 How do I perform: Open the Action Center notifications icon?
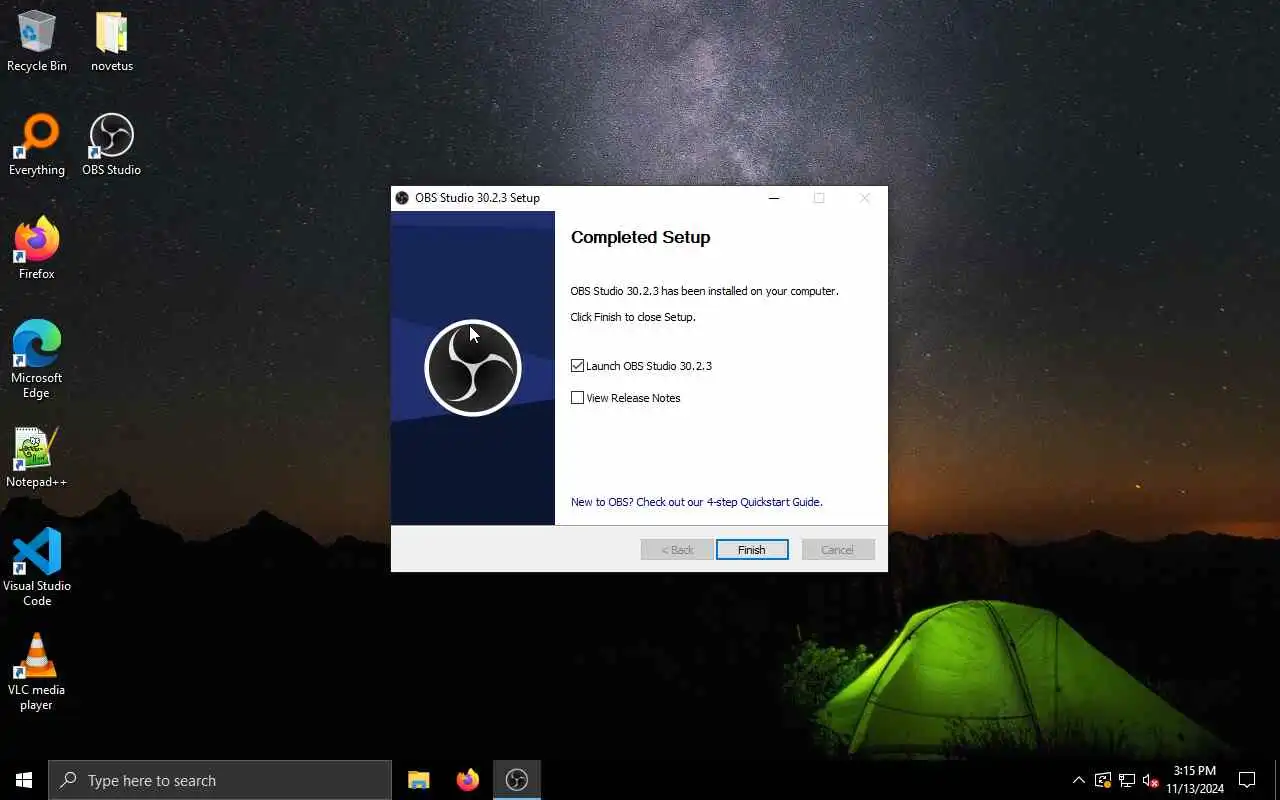pyautogui.click(x=1247, y=780)
